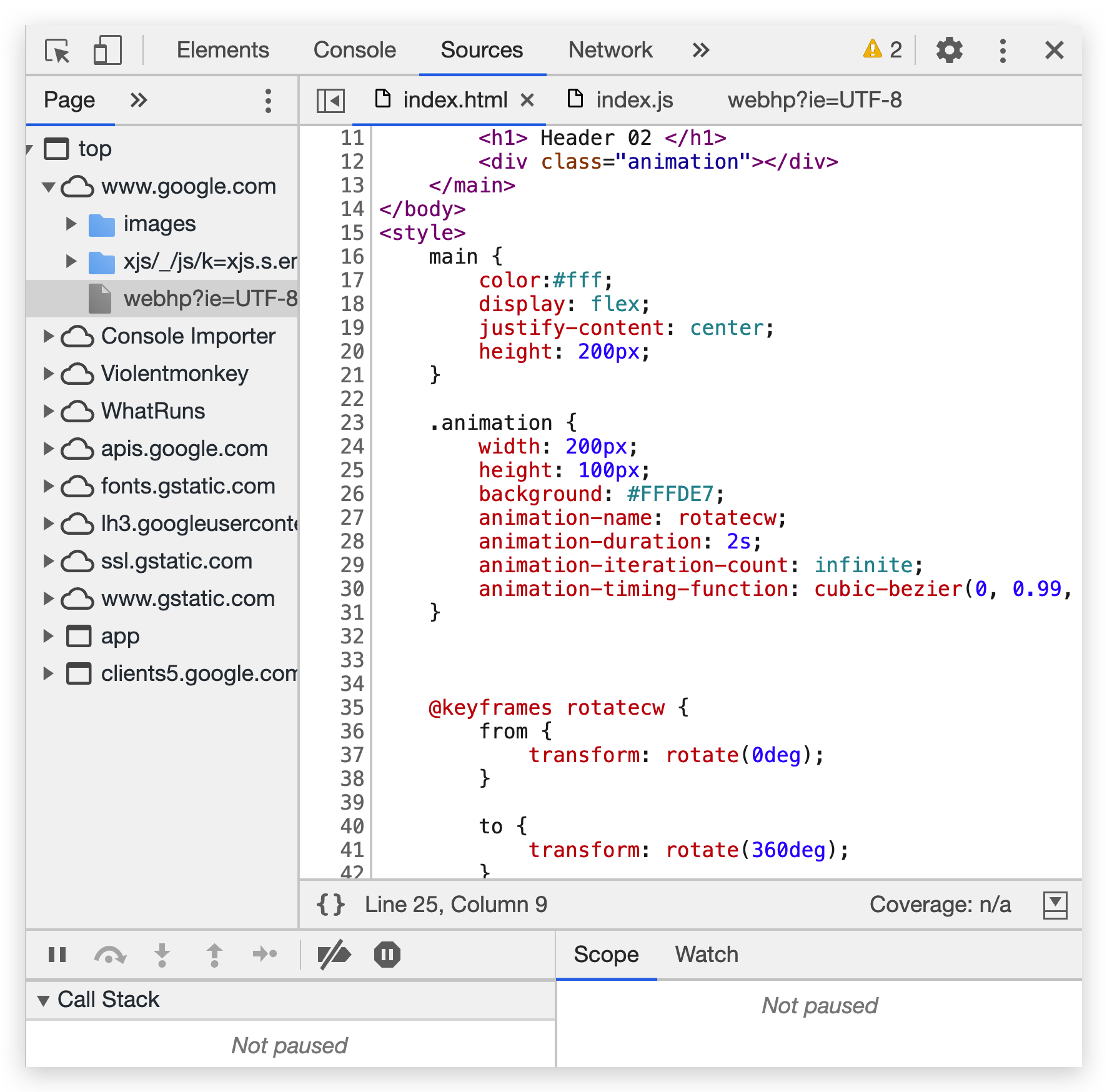Screen dimensions: 1107x1092
Task: Select webhp?ie=UTF-8 file in tree
Action: click(x=210, y=299)
